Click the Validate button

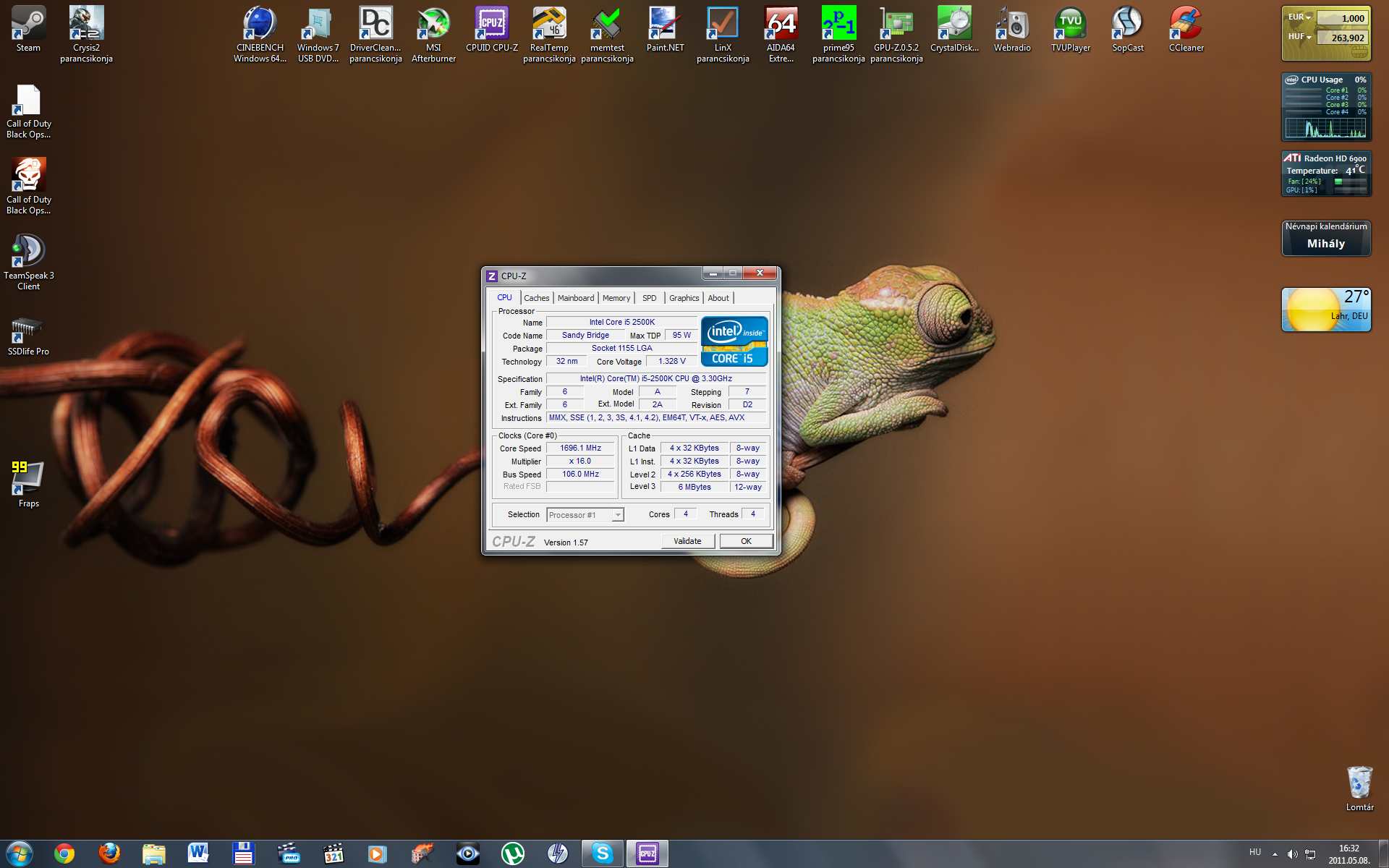tap(687, 541)
